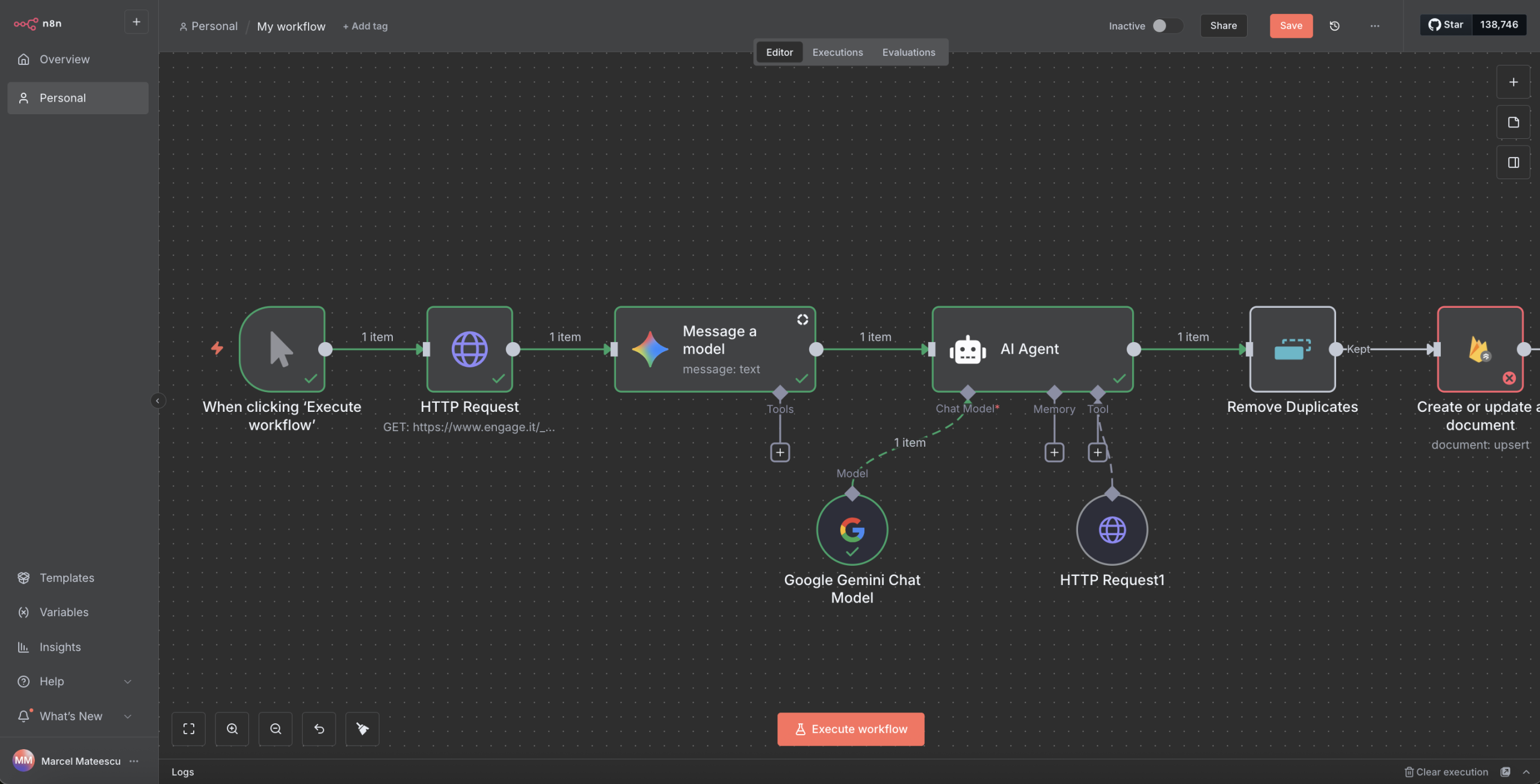The image size is (1540, 784).
Task: Zoom out of the canvas
Action: pos(276,729)
